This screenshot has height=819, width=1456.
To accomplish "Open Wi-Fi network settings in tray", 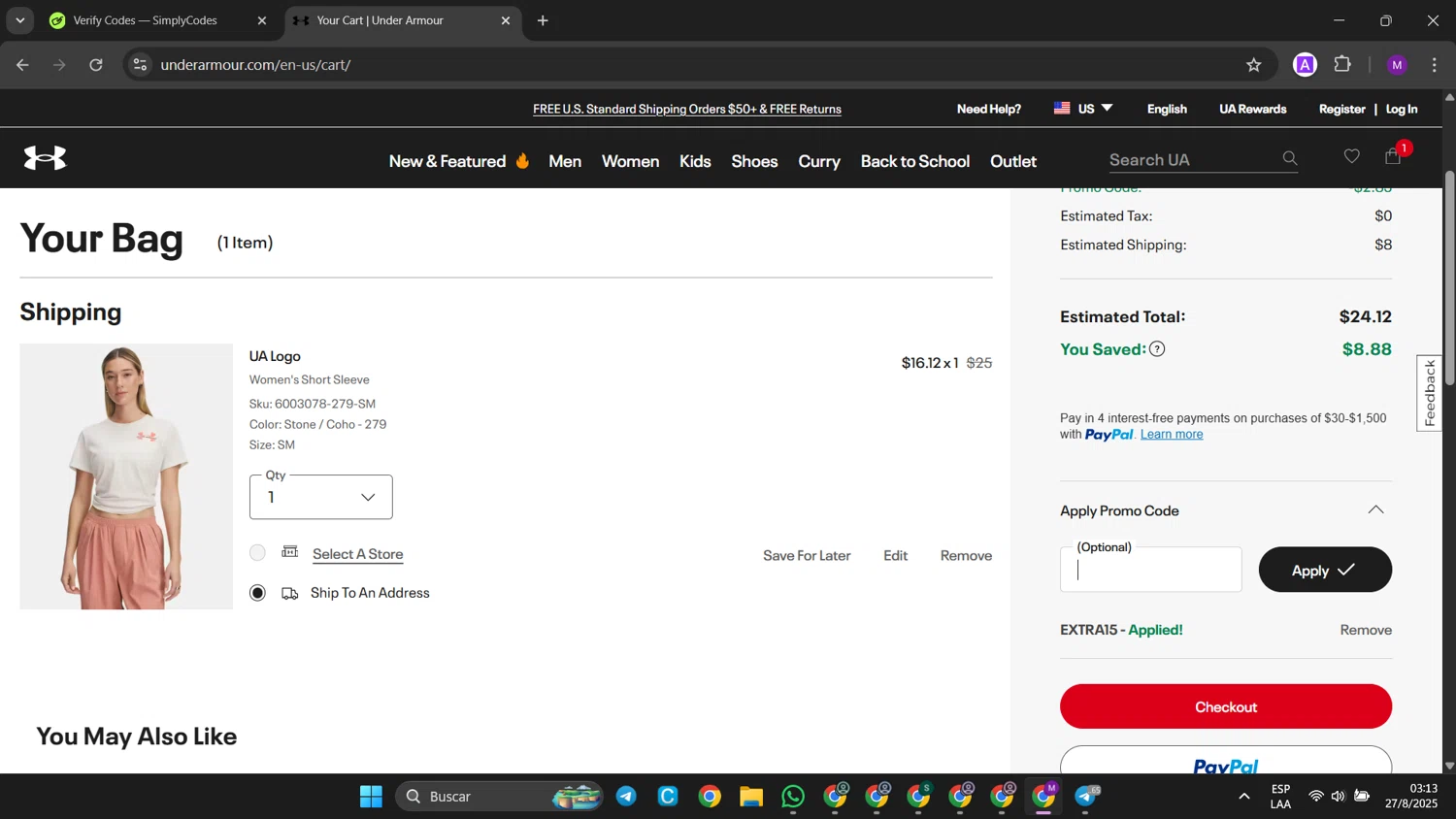I will click(x=1315, y=797).
